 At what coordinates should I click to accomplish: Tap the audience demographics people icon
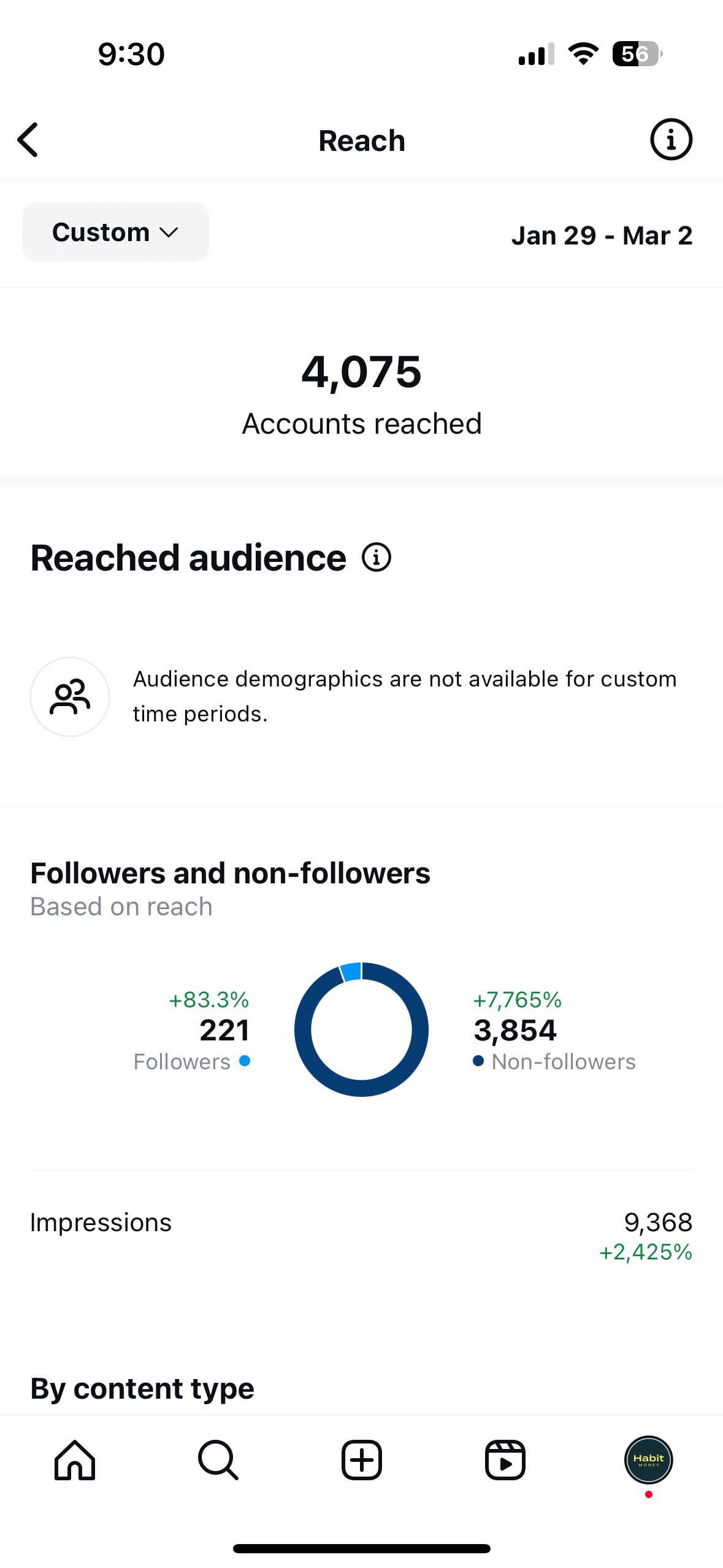pos(70,696)
